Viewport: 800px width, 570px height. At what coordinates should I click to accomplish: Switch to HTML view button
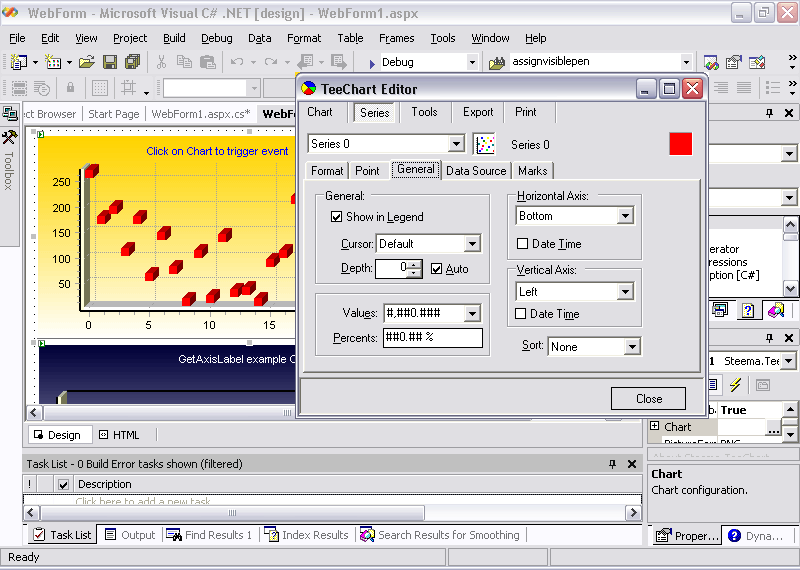coord(119,435)
